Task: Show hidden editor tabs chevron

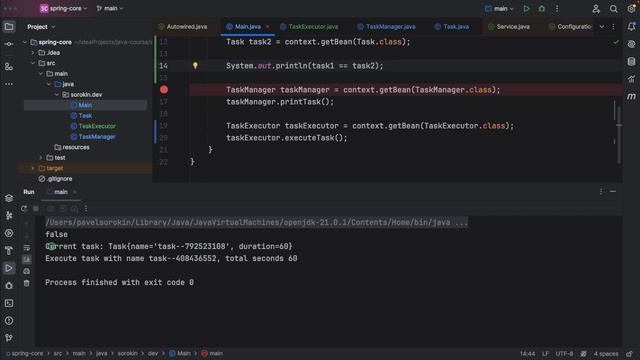Action: [602, 27]
